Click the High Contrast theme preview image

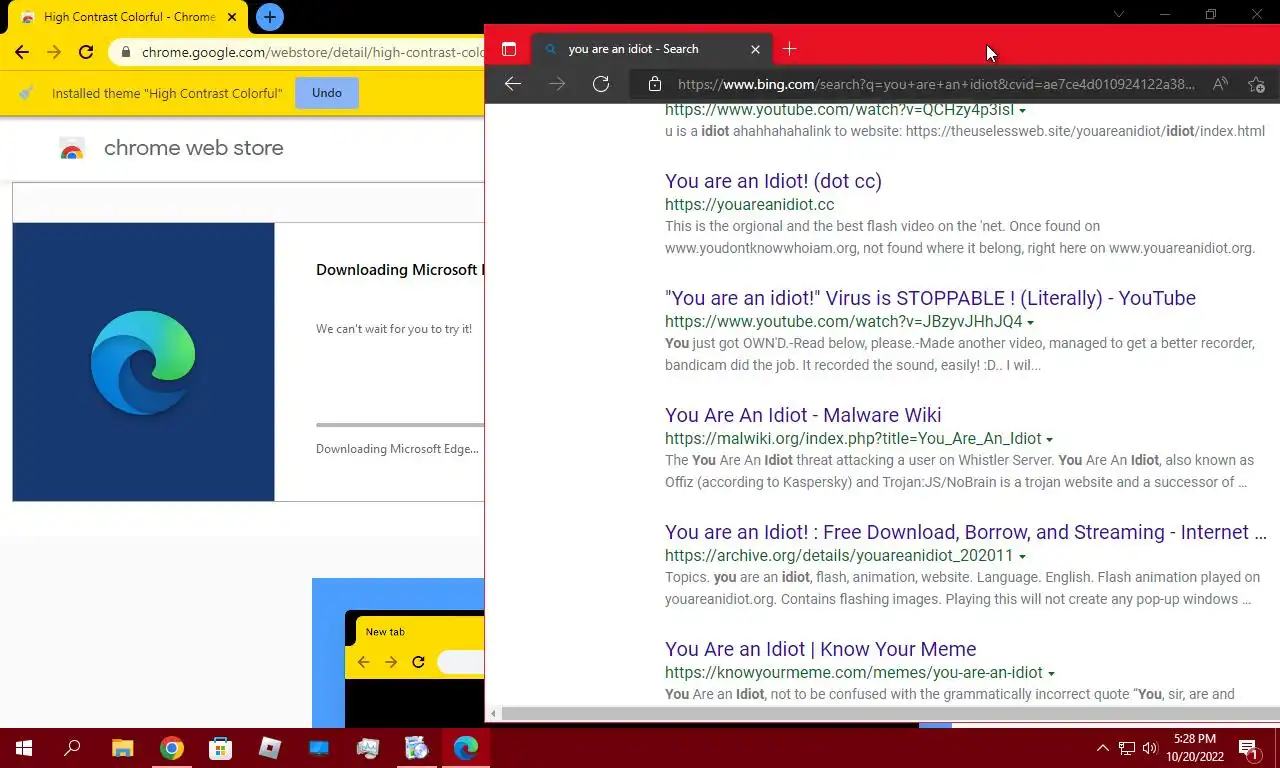pos(398,653)
